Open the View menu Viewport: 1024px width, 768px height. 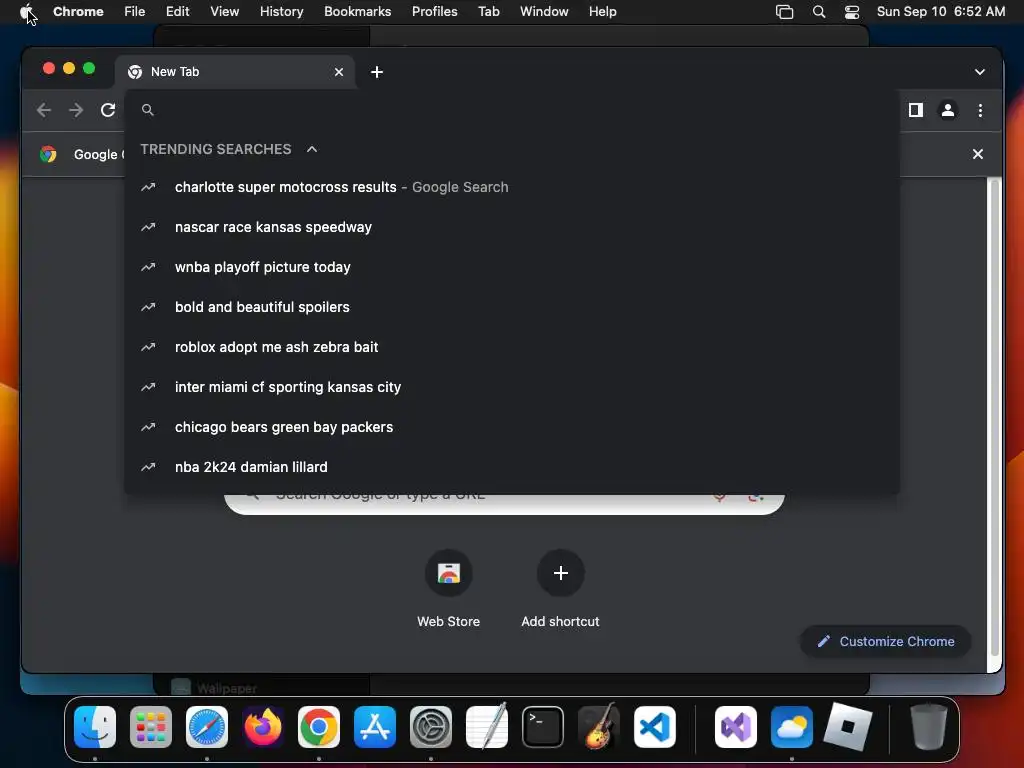point(224,12)
